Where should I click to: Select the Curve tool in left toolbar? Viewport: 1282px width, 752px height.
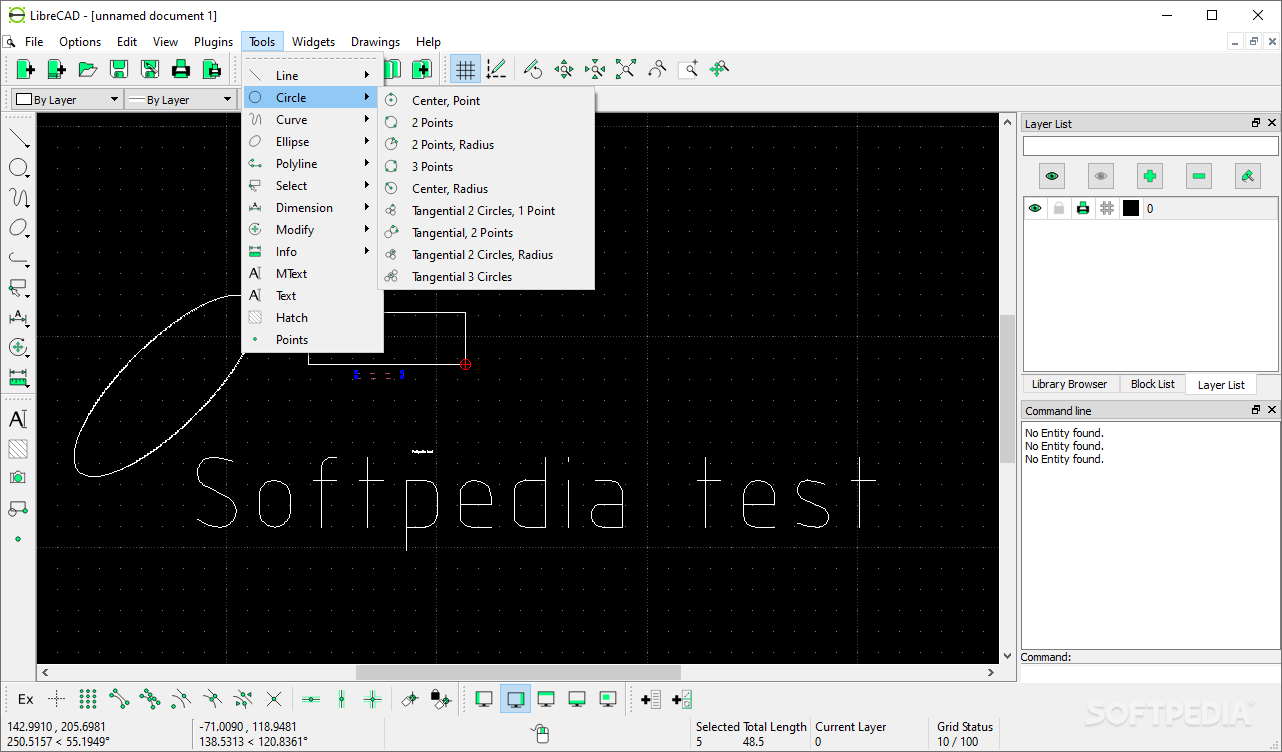coord(19,197)
